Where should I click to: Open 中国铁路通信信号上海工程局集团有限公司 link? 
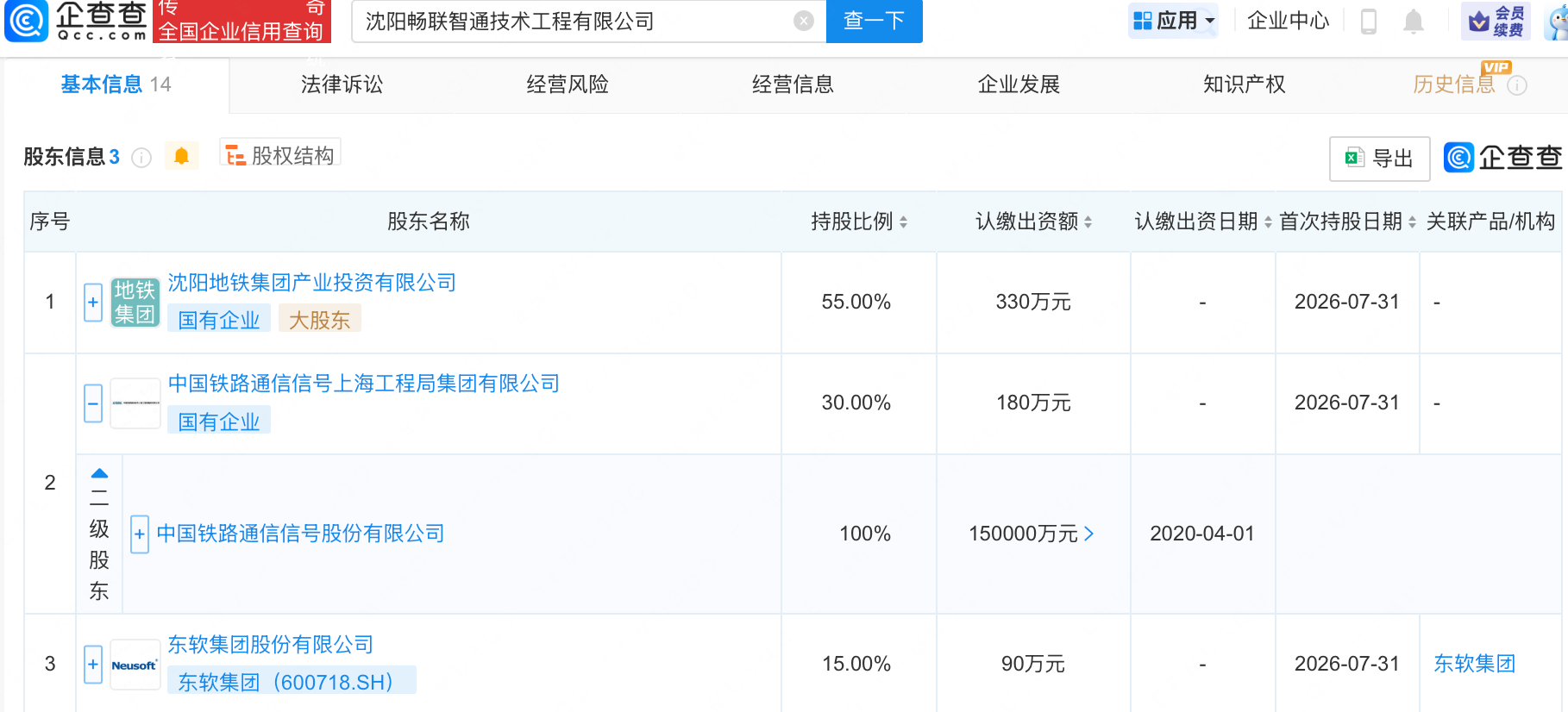(363, 384)
